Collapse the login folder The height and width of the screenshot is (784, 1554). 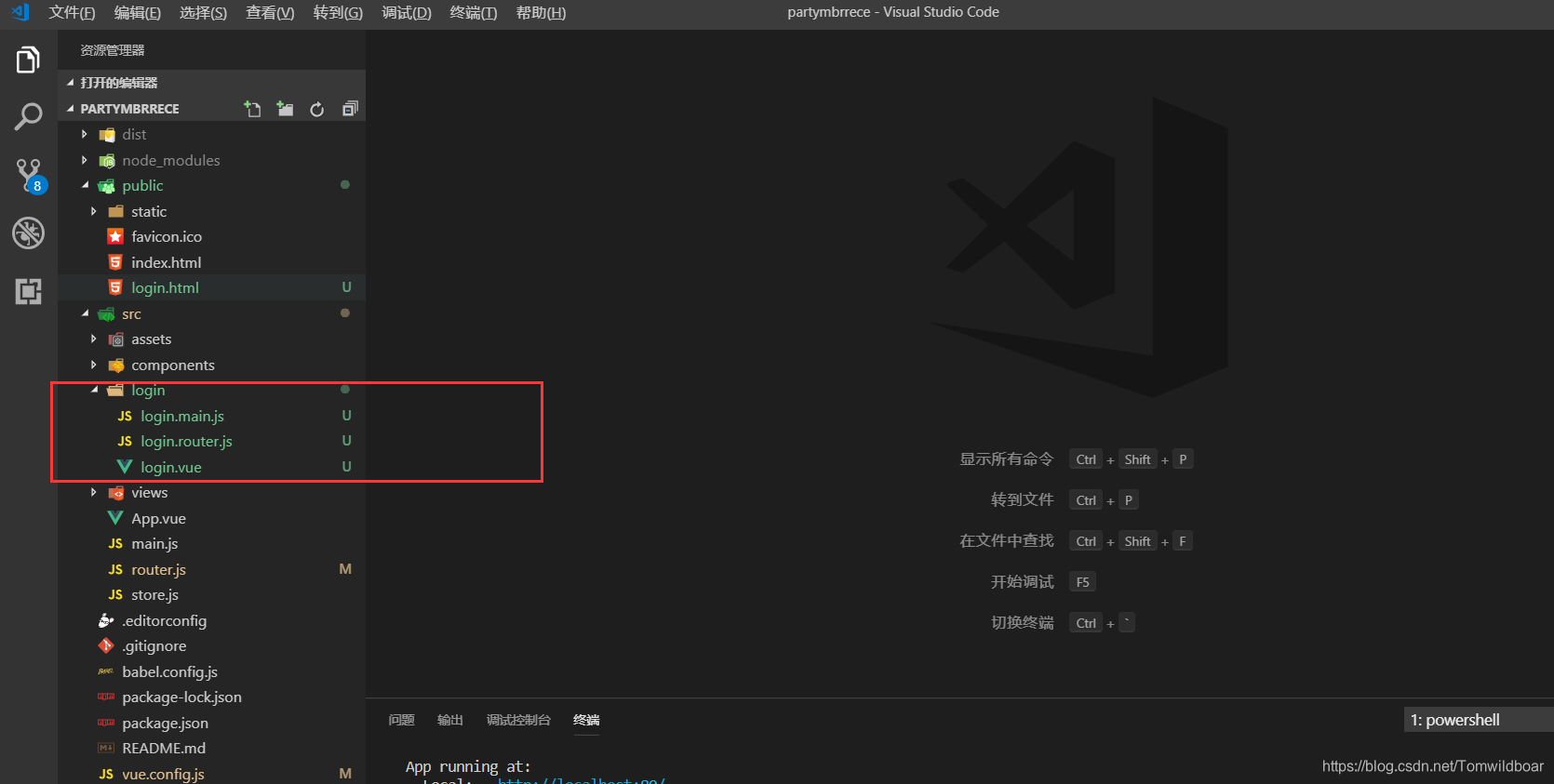click(x=94, y=391)
